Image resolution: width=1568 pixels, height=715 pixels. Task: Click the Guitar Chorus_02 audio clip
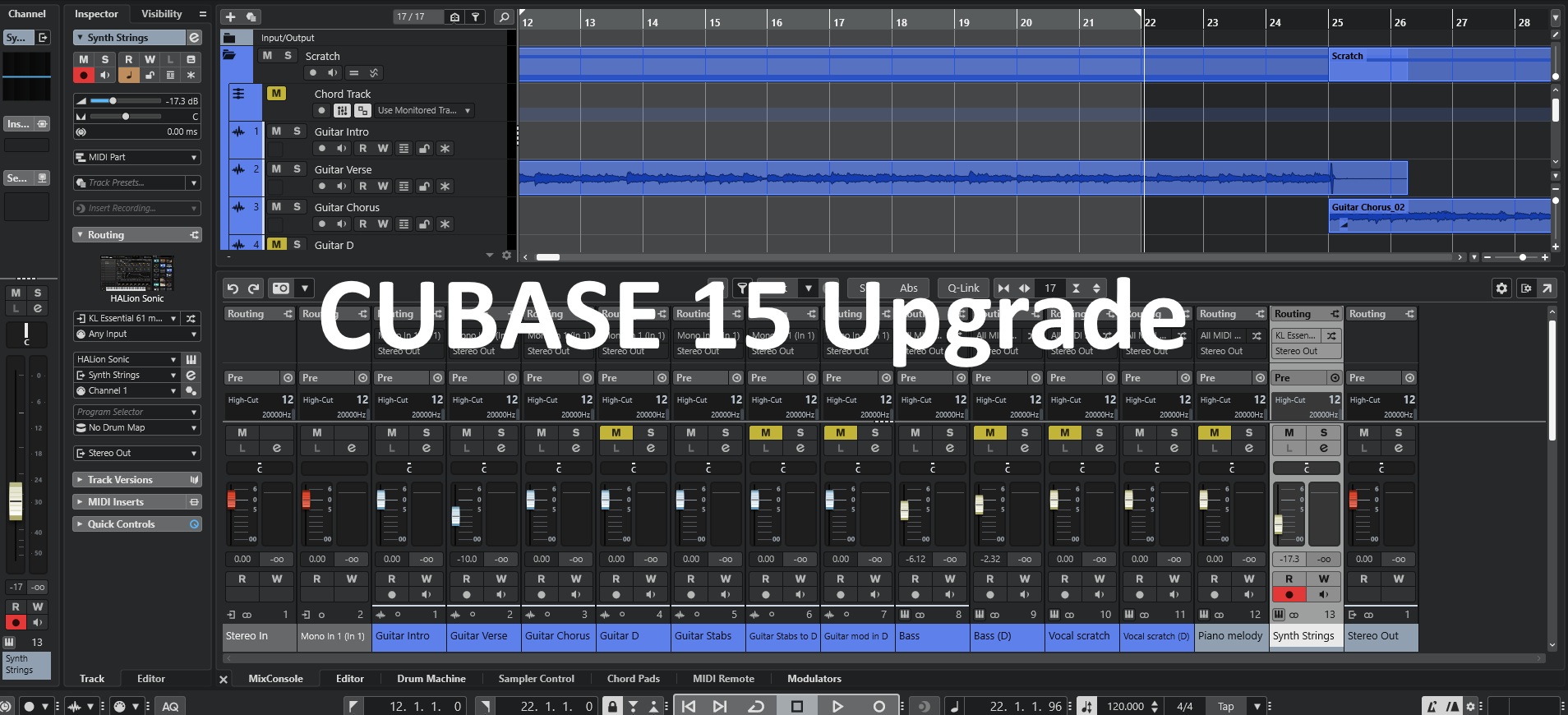point(1440,215)
